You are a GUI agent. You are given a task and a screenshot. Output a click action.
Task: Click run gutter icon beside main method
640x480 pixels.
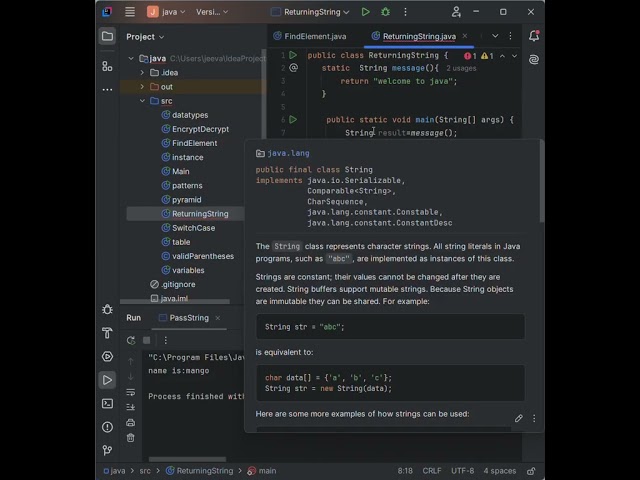click(293, 120)
